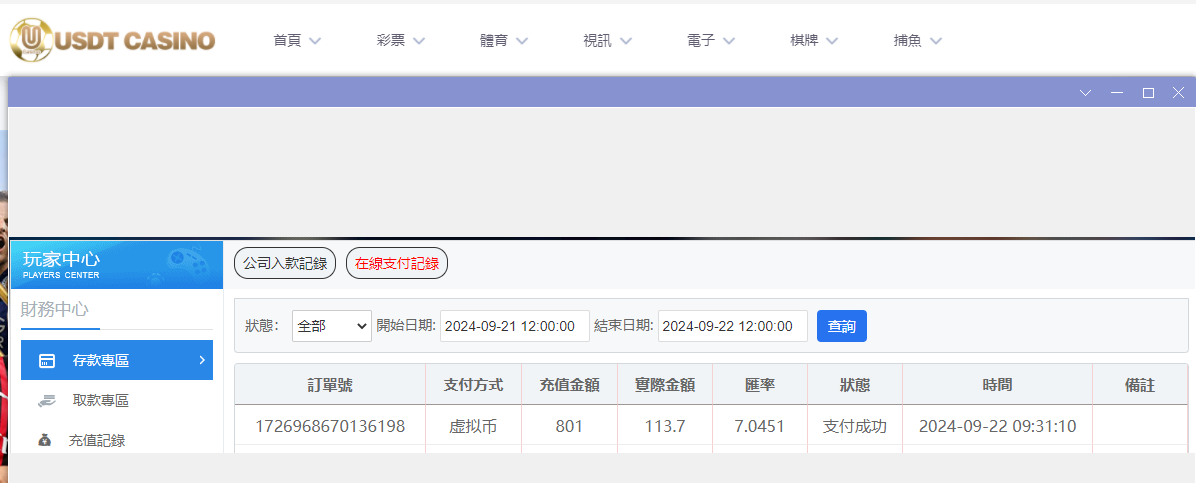Click the withdrawal hand icon in sidebar
This screenshot has height=483, width=1196.
[47, 401]
